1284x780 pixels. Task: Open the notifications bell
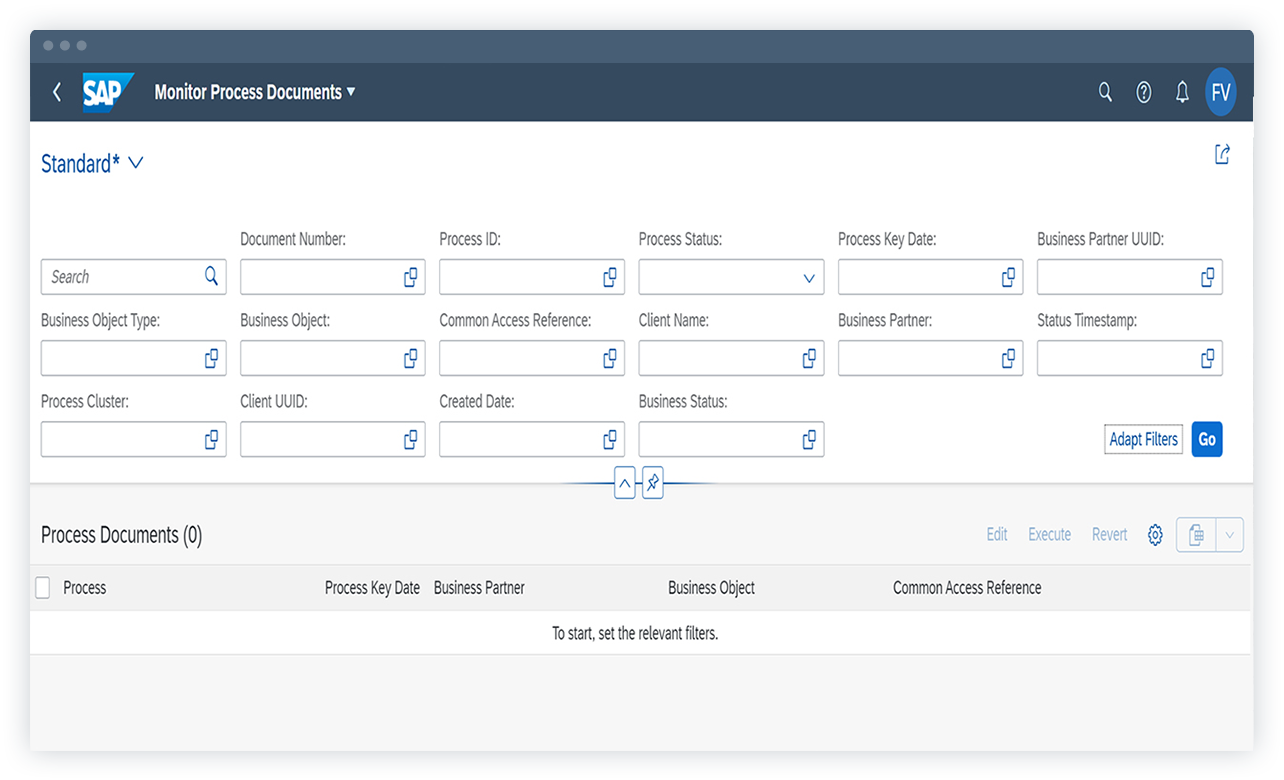(1182, 92)
